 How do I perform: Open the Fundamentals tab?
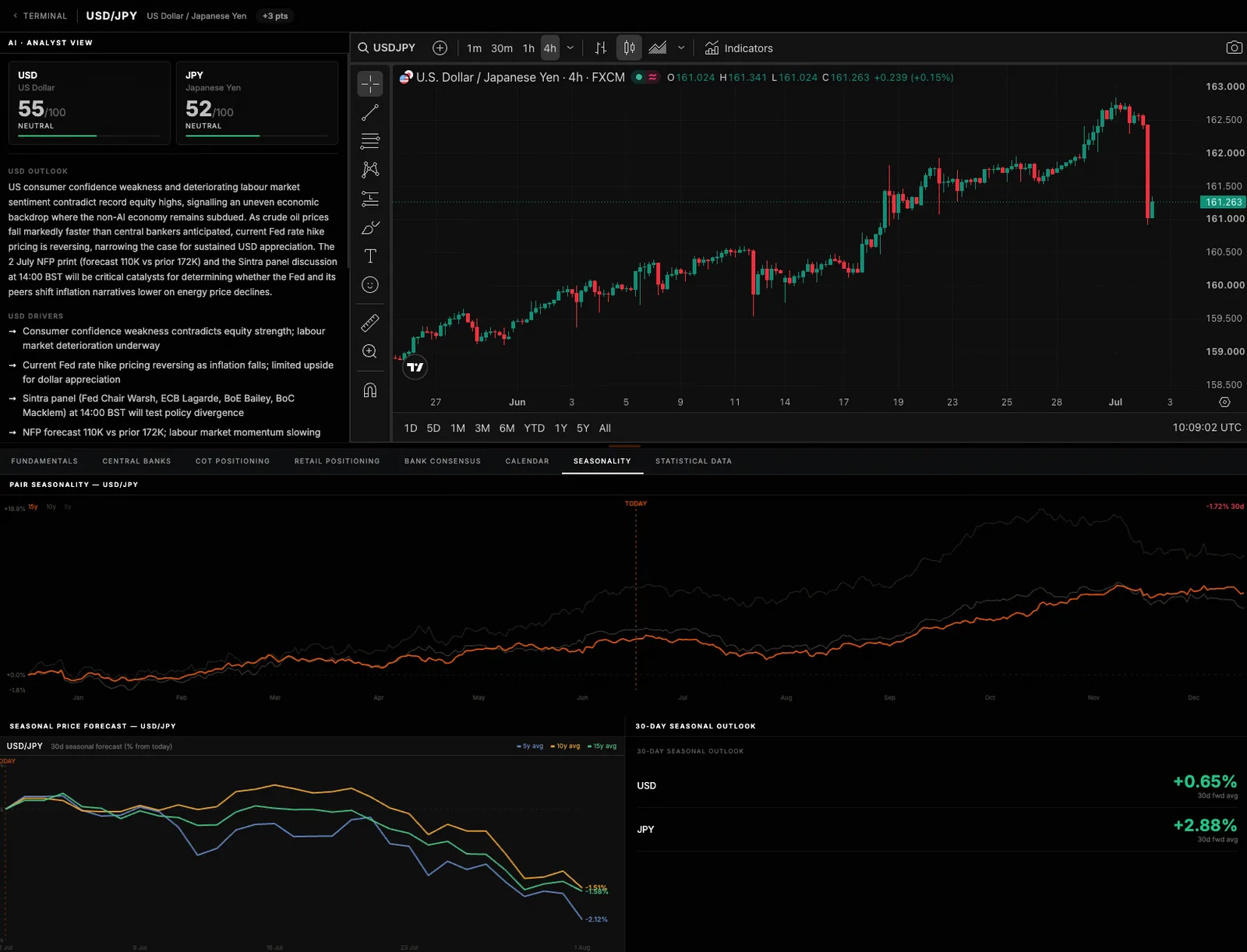tap(44, 461)
